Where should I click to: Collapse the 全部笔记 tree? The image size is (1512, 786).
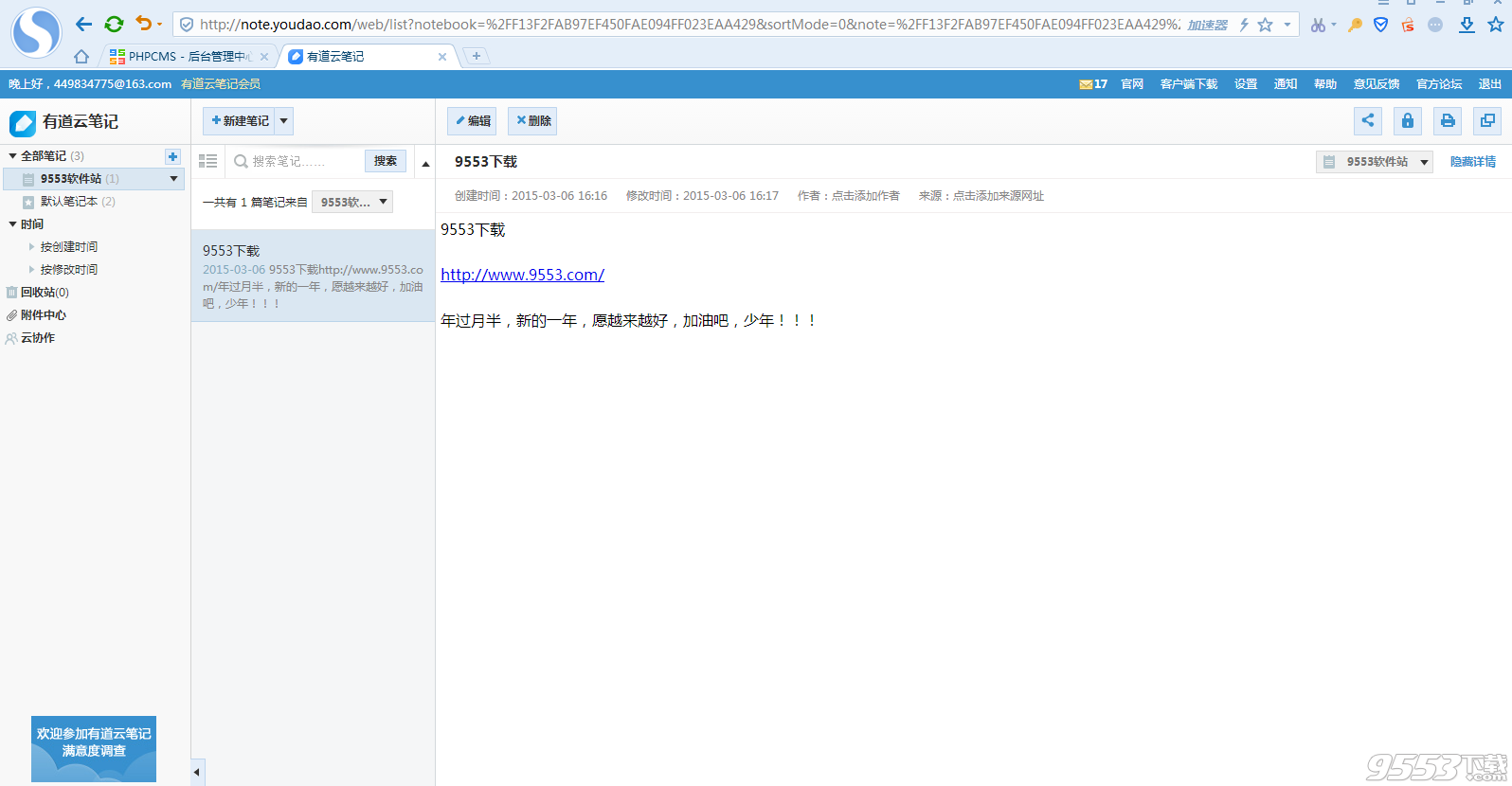12,156
